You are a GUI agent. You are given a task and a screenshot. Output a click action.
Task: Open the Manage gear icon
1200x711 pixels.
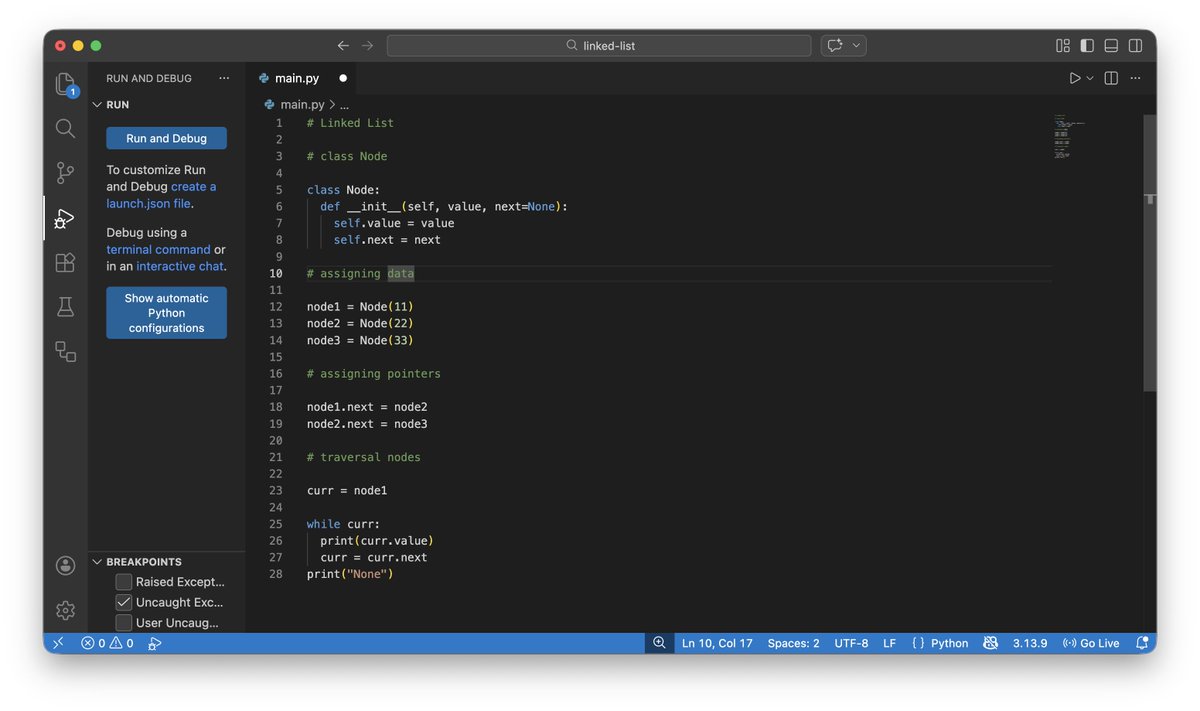[x=65, y=610]
